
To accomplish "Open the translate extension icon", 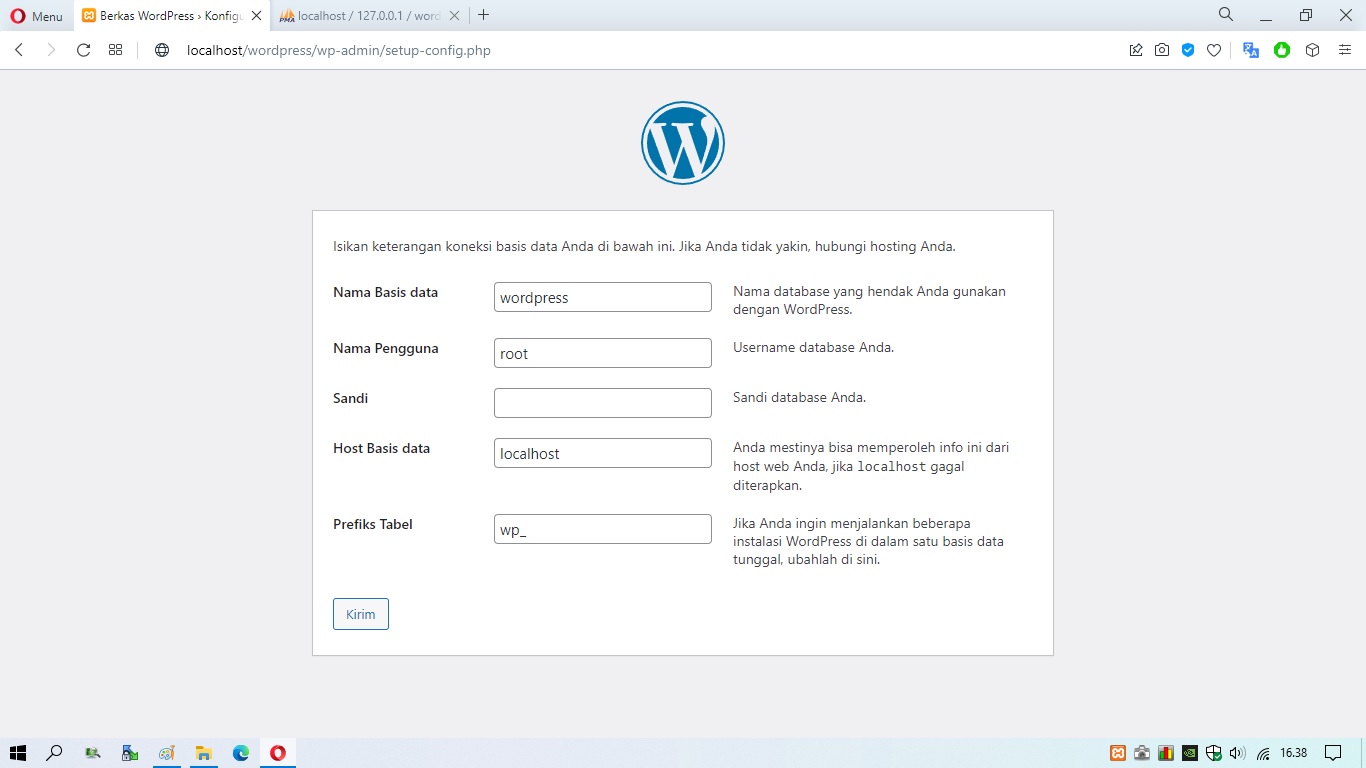I will tap(1251, 50).
